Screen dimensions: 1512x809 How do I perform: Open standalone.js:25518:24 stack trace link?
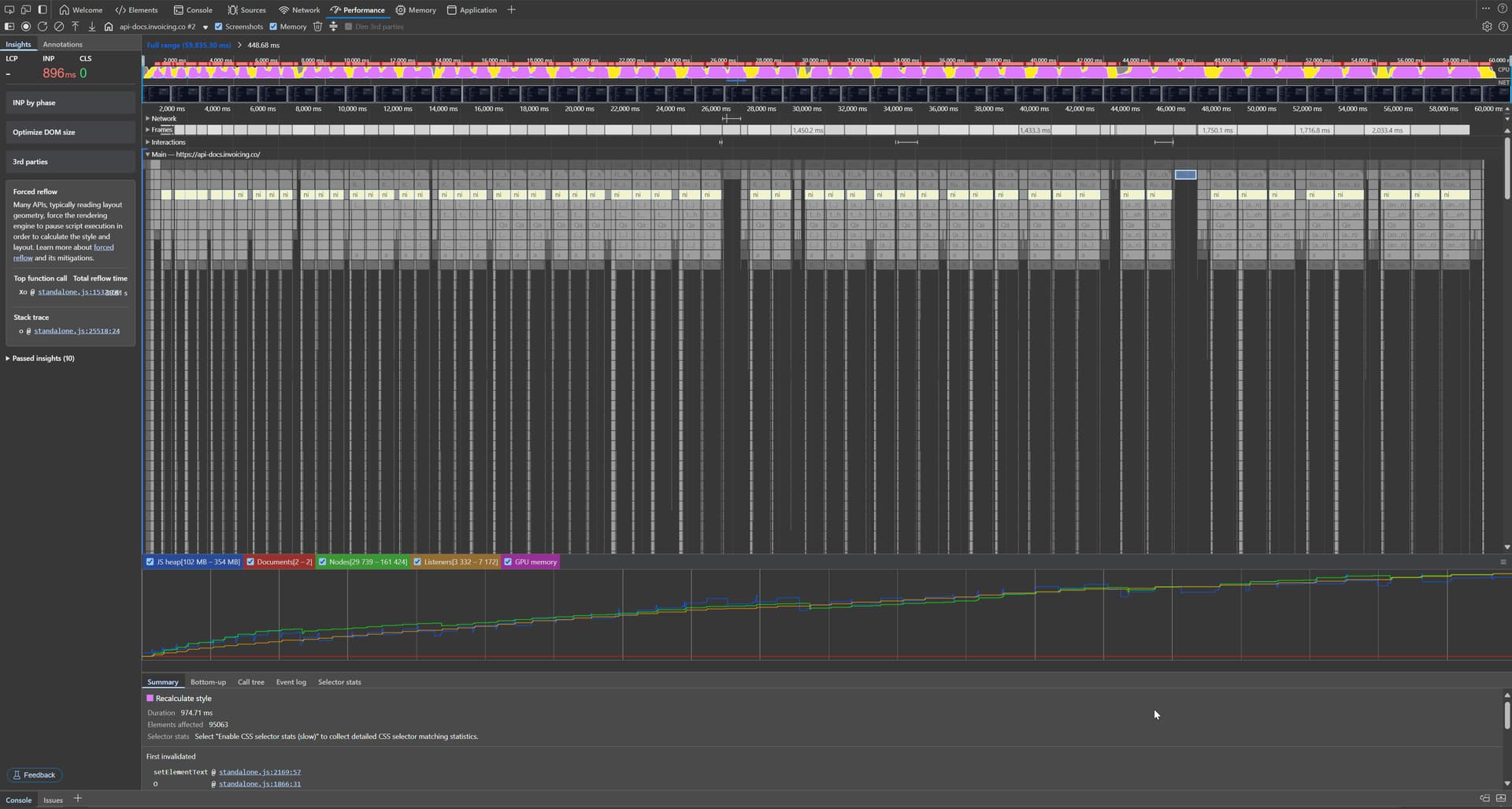(x=76, y=331)
